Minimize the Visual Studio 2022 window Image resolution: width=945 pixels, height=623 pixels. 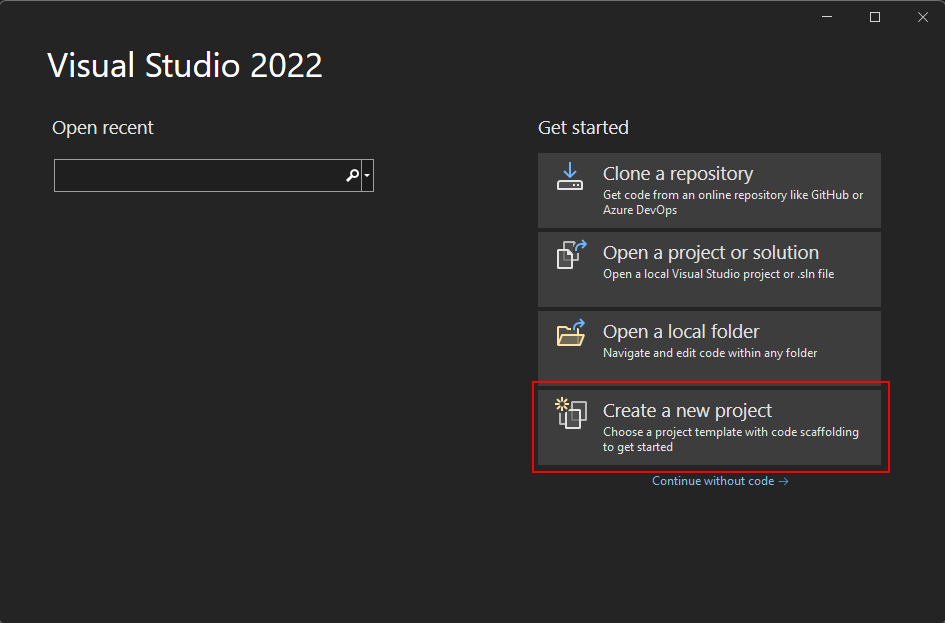(827, 17)
